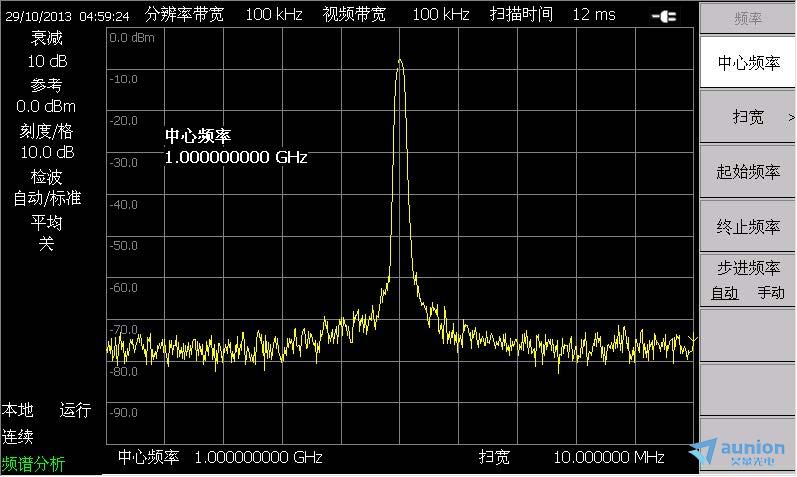Click the center frequency entry value in the plot
797x477 pixels.
236,157
